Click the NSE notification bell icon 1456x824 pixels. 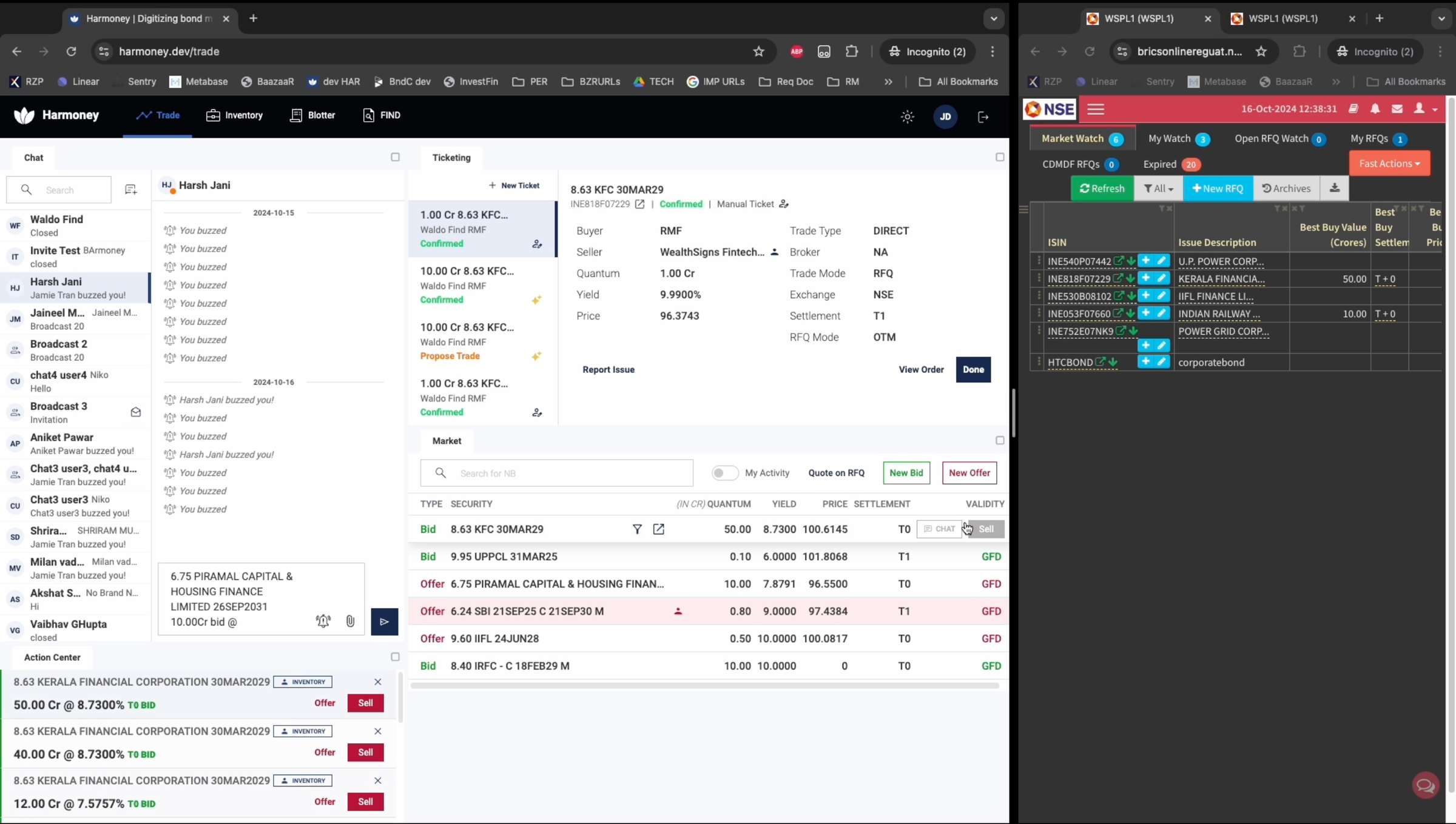click(x=1375, y=109)
